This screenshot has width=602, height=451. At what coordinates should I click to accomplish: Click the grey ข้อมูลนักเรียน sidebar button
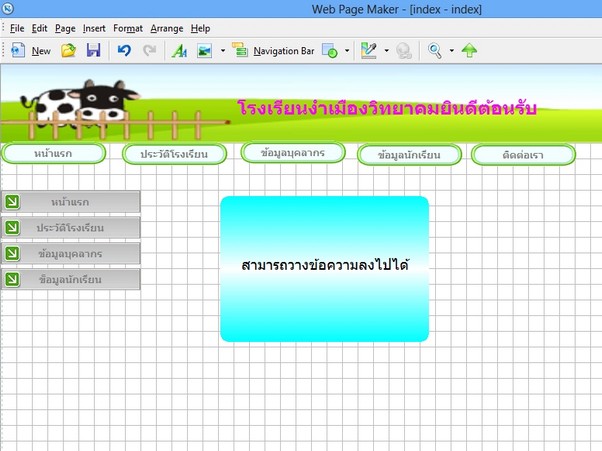tap(71, 279)
